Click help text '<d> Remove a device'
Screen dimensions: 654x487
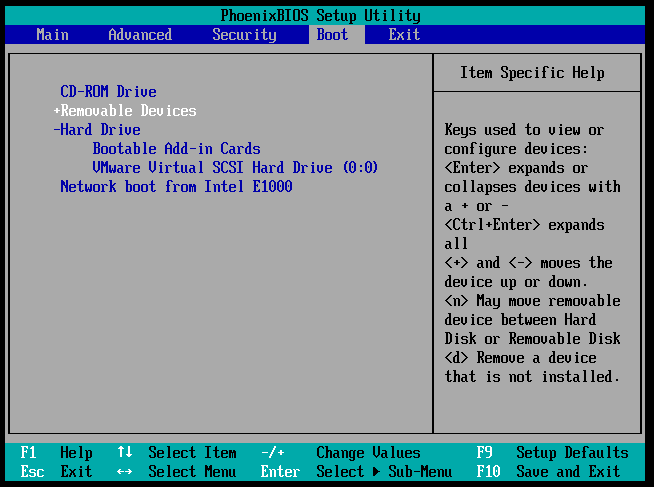[521, 358]
